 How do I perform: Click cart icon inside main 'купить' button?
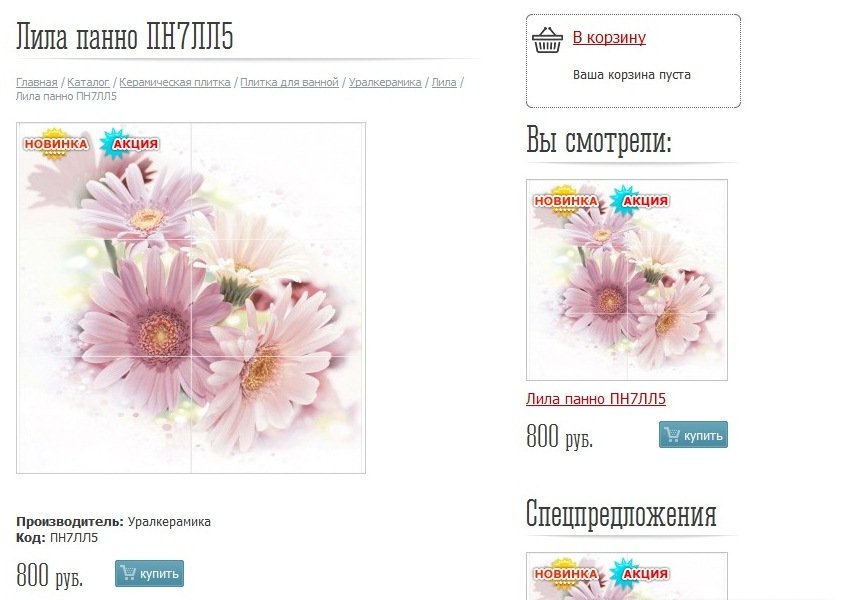pyautogui.click(x=128, y=572)
